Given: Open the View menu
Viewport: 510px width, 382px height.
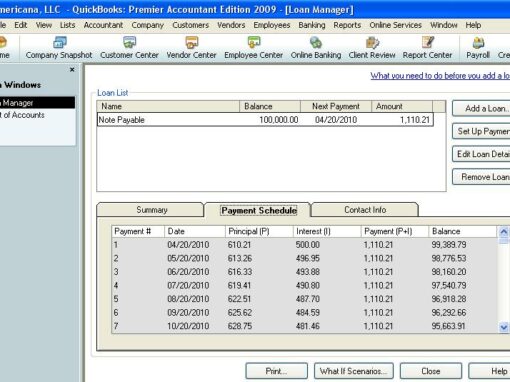Looking at the screenshot, I should pos(44,25).
